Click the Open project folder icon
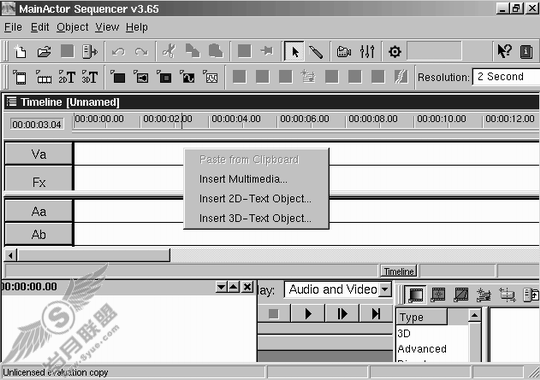Image resolution: width=540 pixels, height=380 pixels. [44, 52]
